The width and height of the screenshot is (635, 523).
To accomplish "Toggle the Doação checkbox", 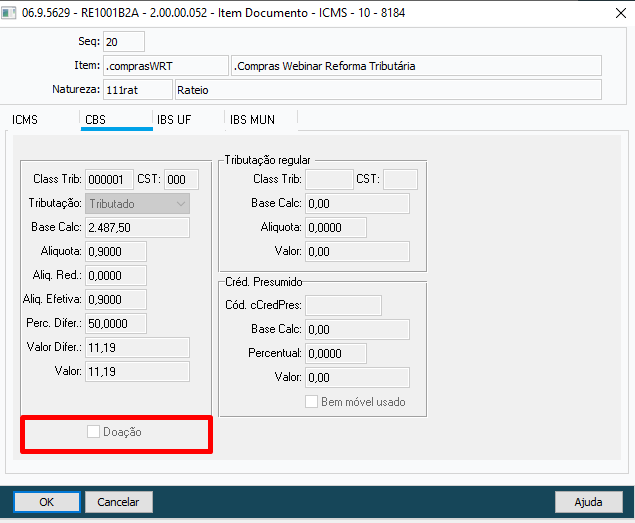I will (93, 432).
